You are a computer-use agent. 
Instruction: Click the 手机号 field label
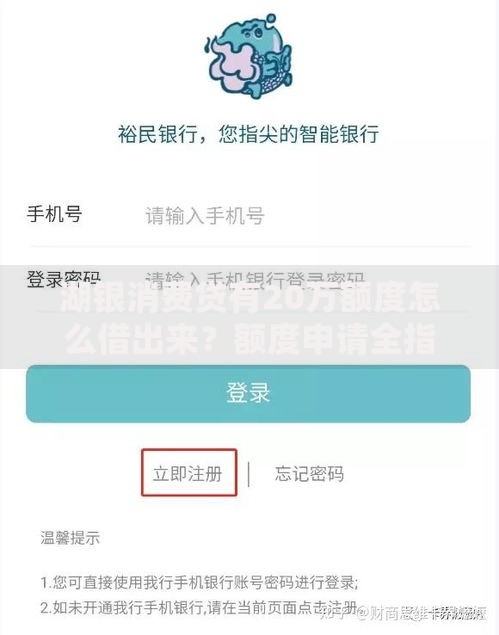click(54, 213)
